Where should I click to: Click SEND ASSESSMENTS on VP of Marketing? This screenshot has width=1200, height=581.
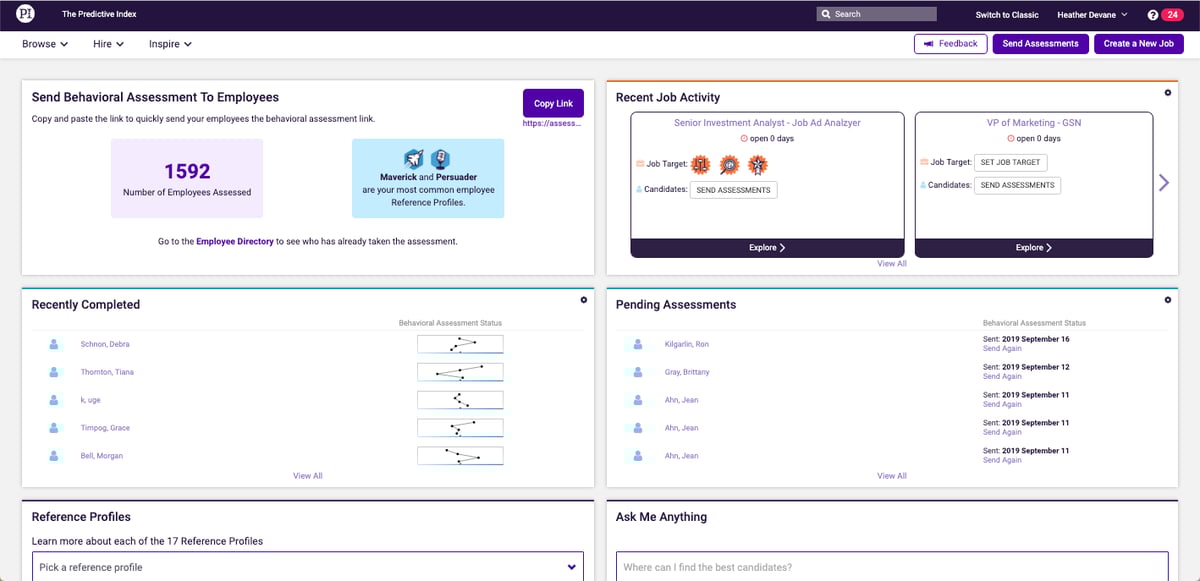click(1017, 185)
